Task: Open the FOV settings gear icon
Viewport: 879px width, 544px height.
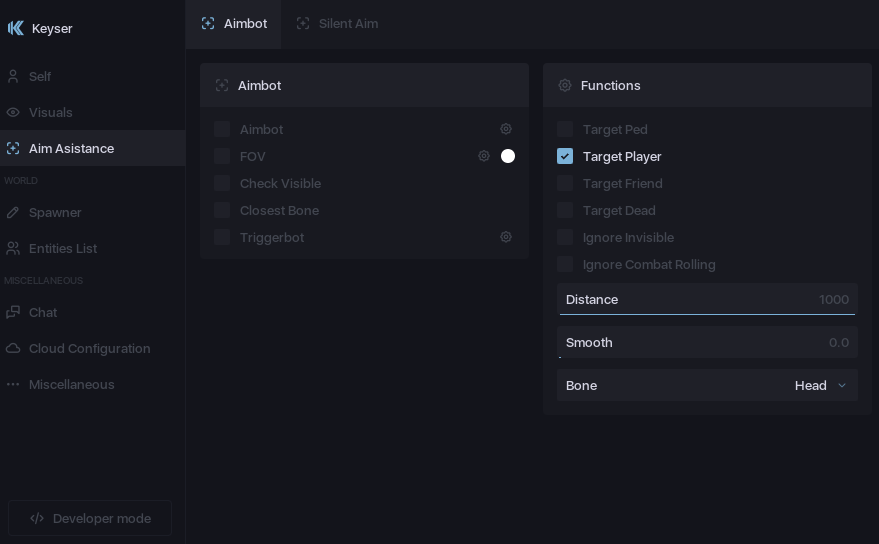Action: [x=484, y=156]
